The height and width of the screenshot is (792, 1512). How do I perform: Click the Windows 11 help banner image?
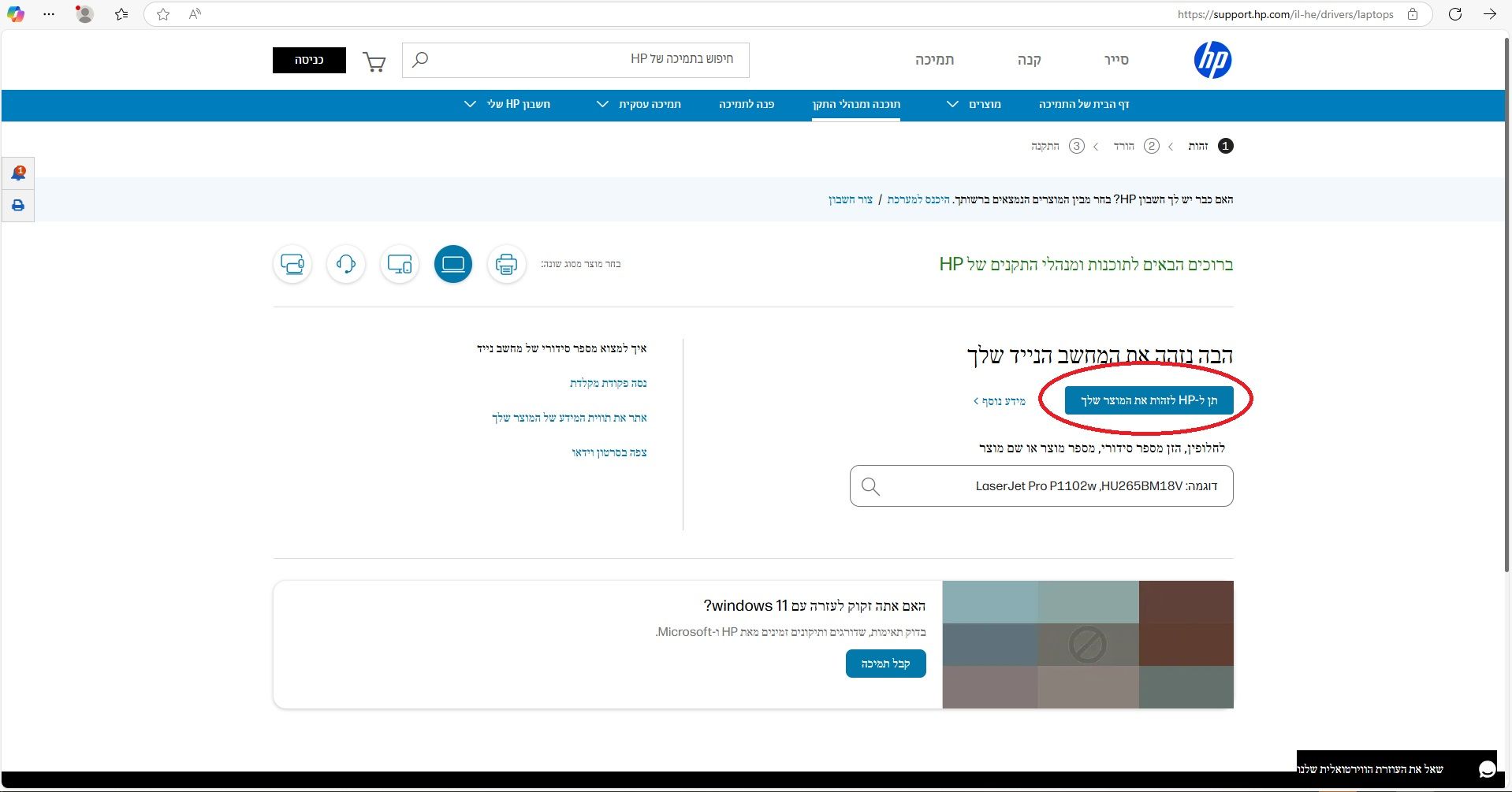(1088, 645)
